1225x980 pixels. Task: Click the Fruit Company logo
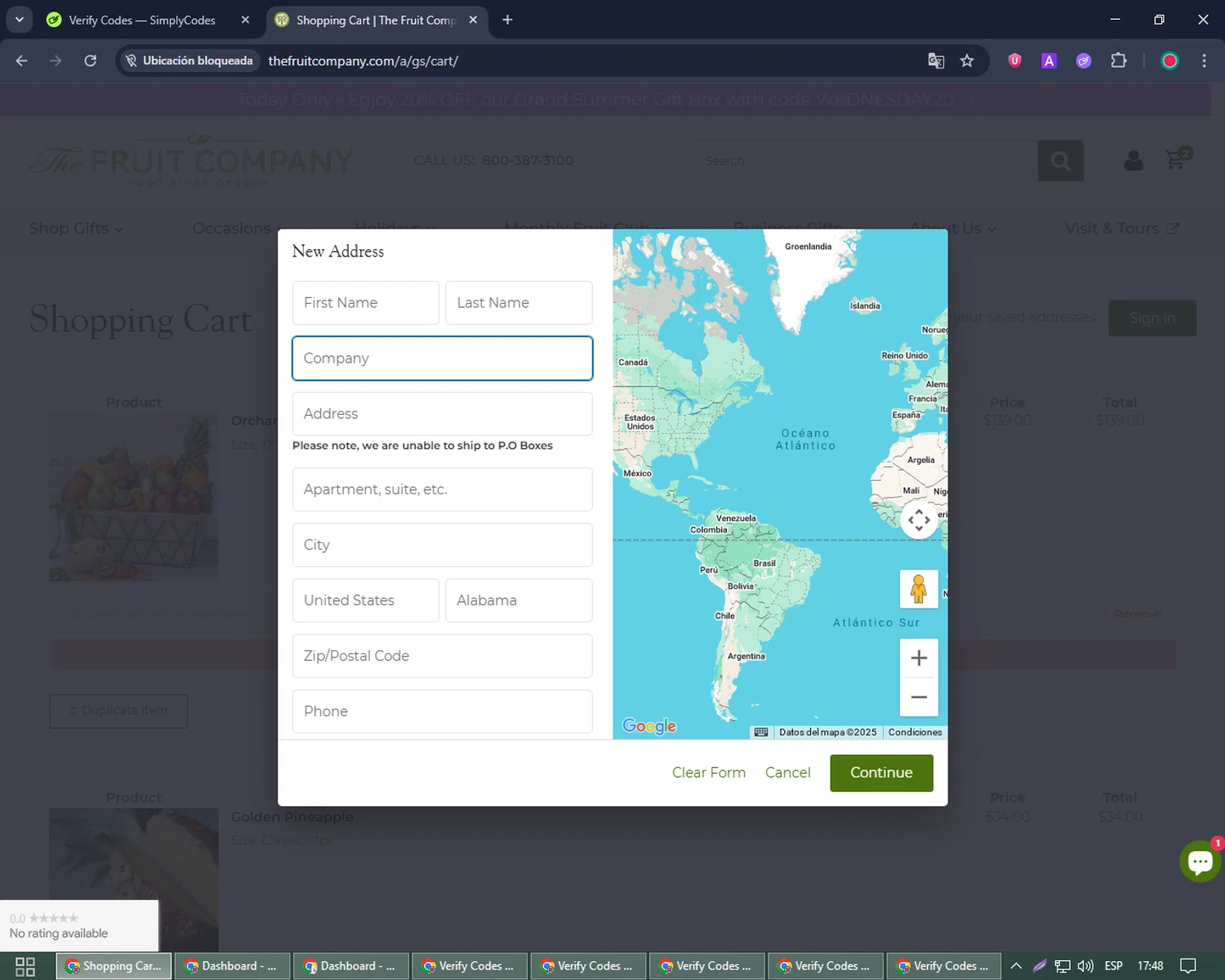tap(192, 160)
